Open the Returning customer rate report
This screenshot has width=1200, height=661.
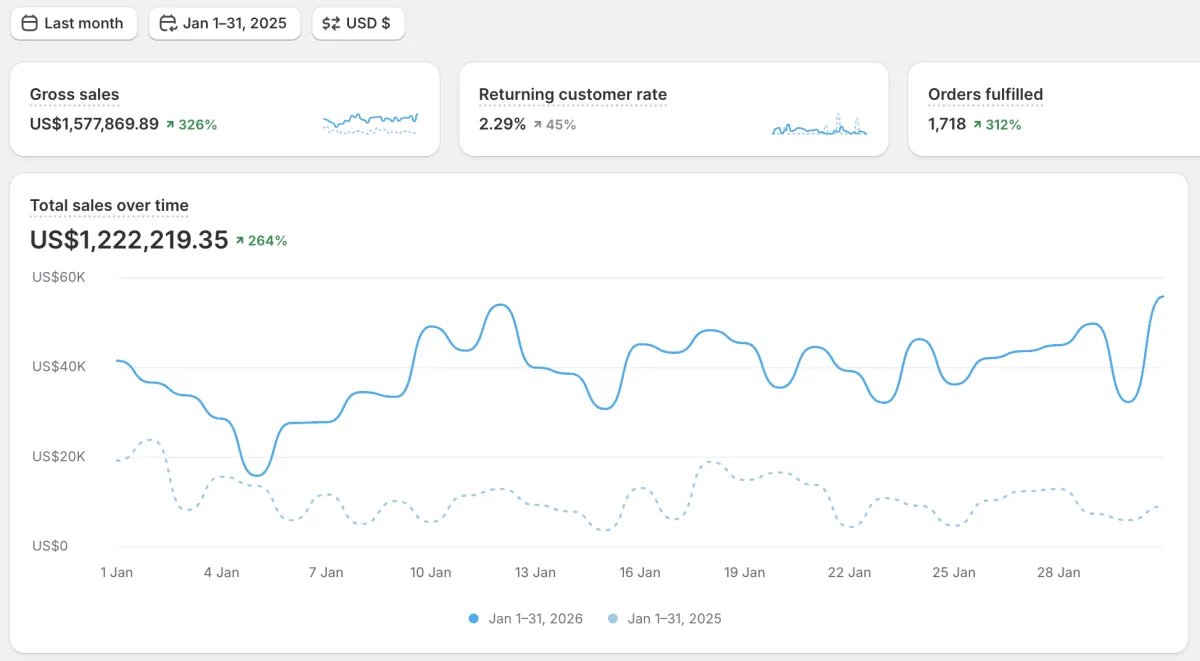pyautogui.click(x=572, y=95)
